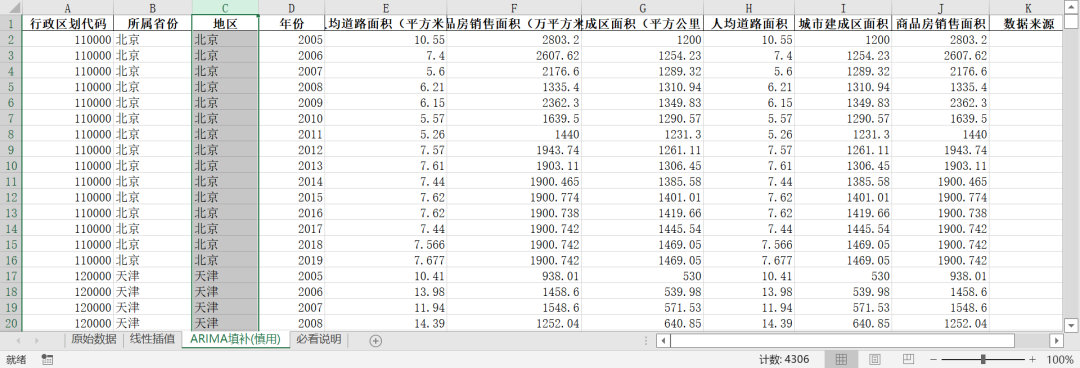This screenshot has height=368, width=1080.
Task: Click horizontal scrollbar left arrow
Action: click(x=663, y=340)
